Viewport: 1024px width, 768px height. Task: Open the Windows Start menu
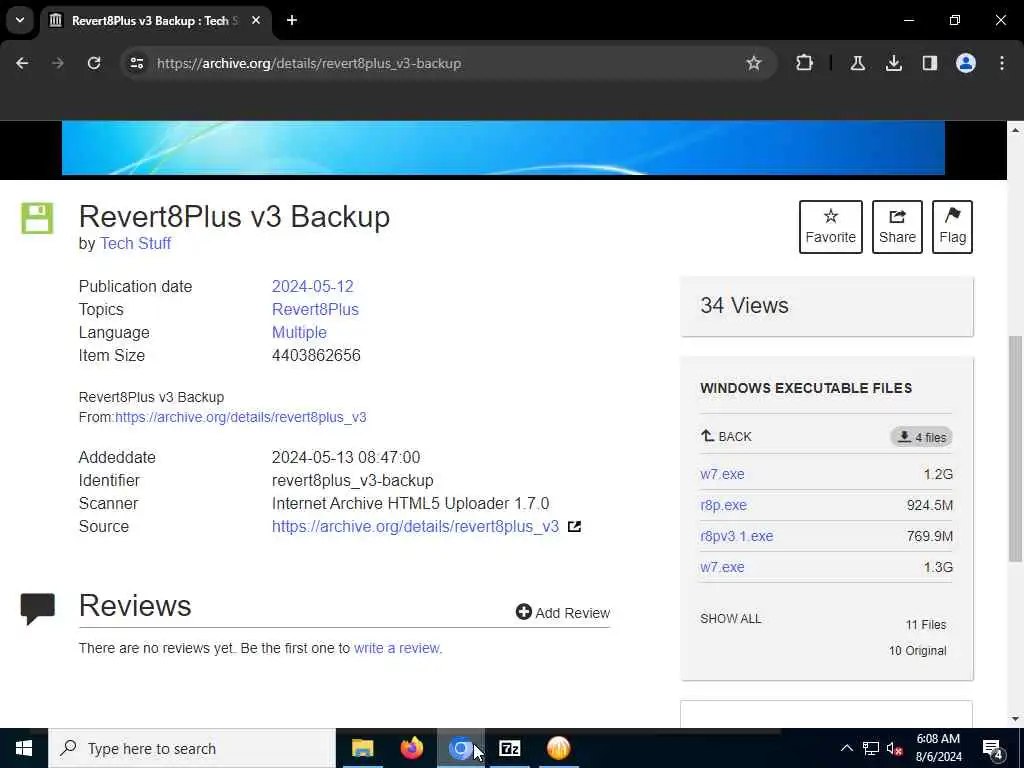(x=24, y=748)
